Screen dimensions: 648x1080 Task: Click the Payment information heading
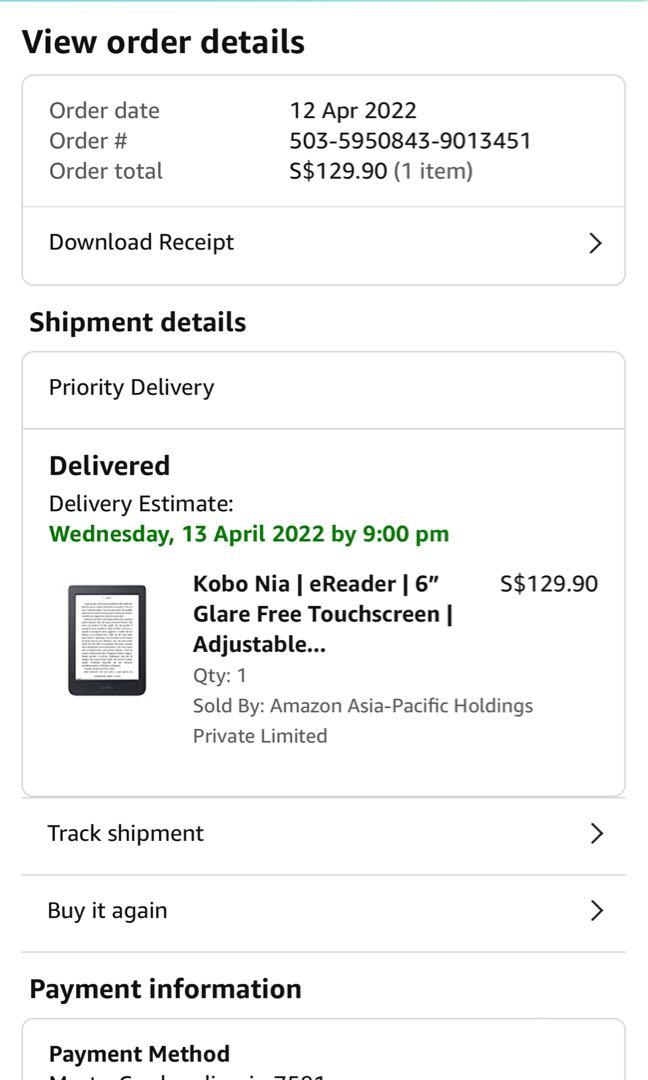click(165, 988)
